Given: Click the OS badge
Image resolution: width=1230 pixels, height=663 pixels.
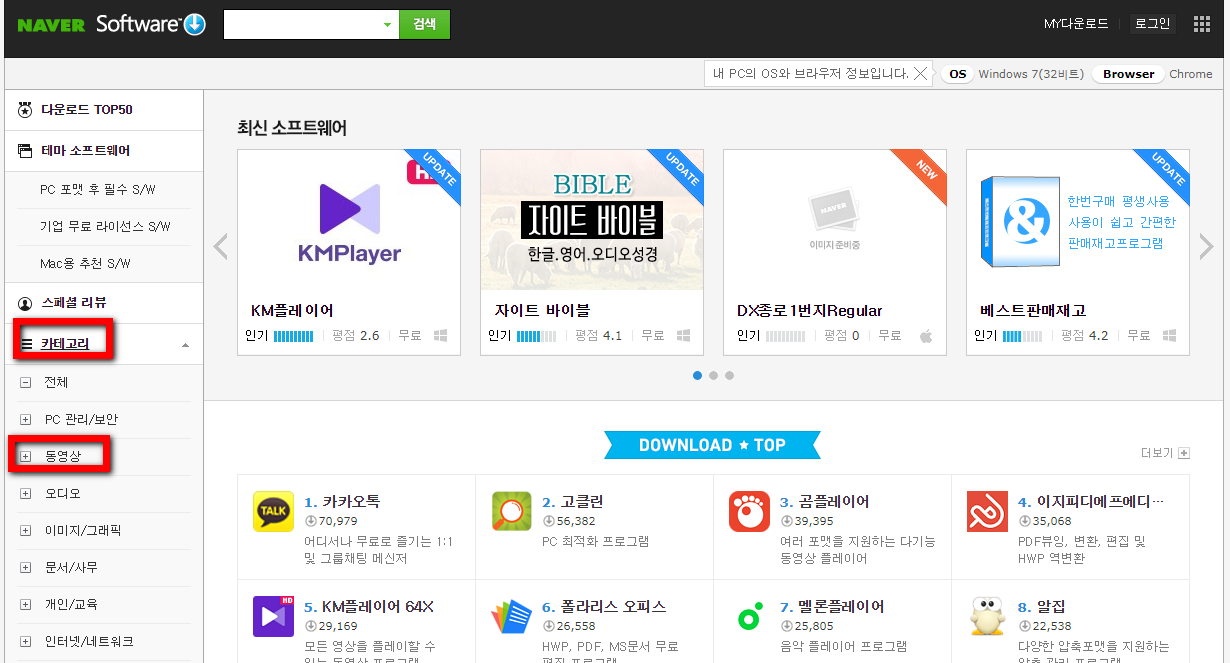Looking at the screenshot, I should [x=958, y=74].
